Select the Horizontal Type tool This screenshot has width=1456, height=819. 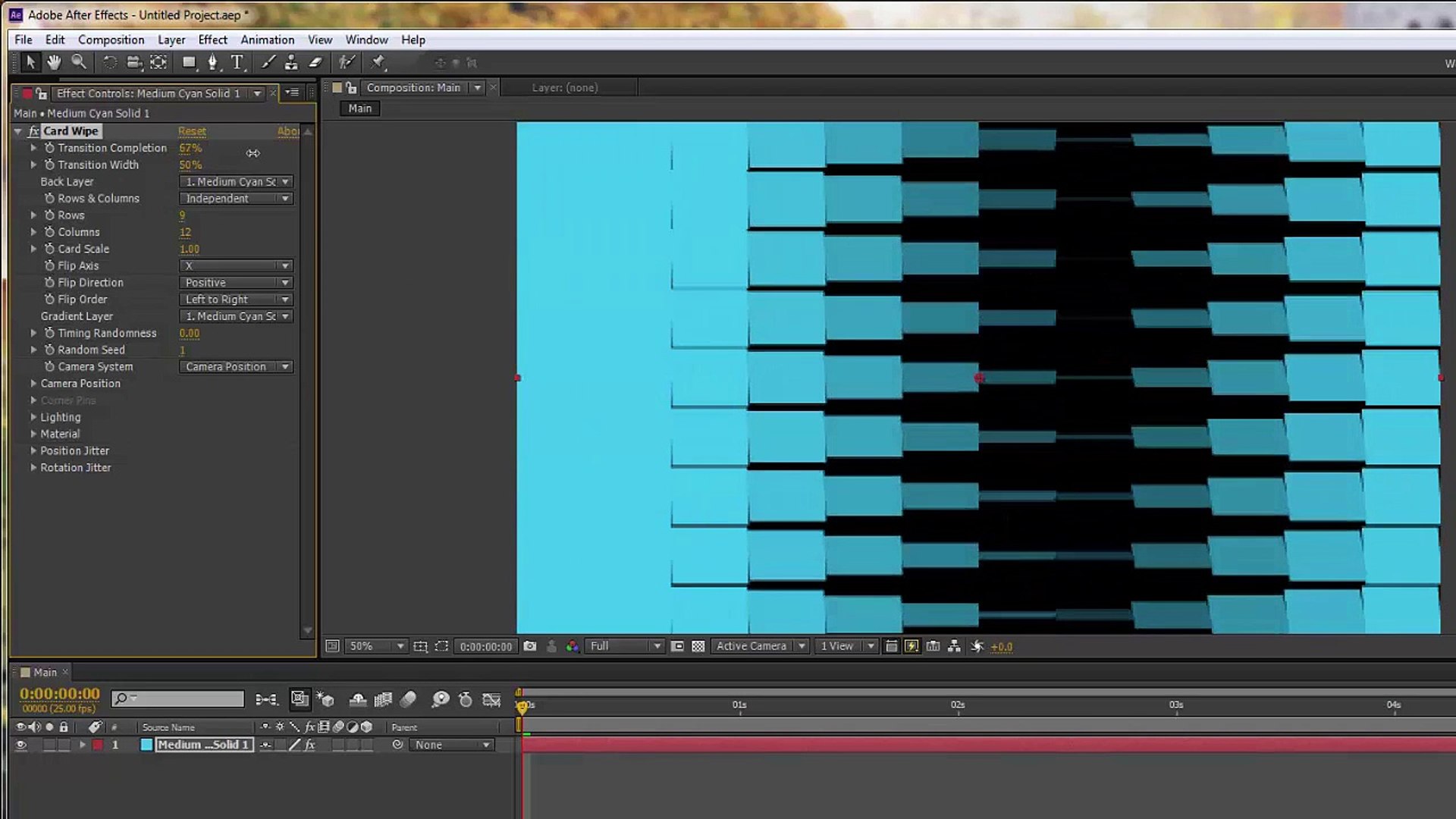pyautogui.click(x=237, y=62)
